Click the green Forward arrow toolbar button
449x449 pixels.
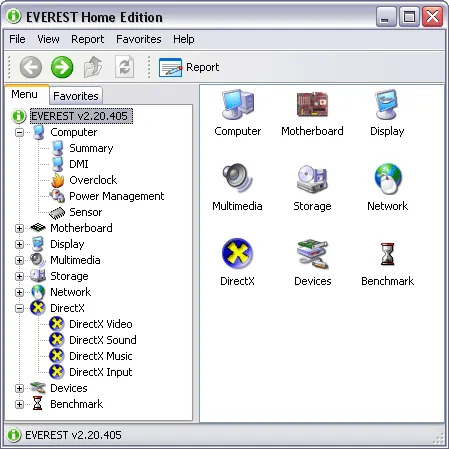click(62, 67)
